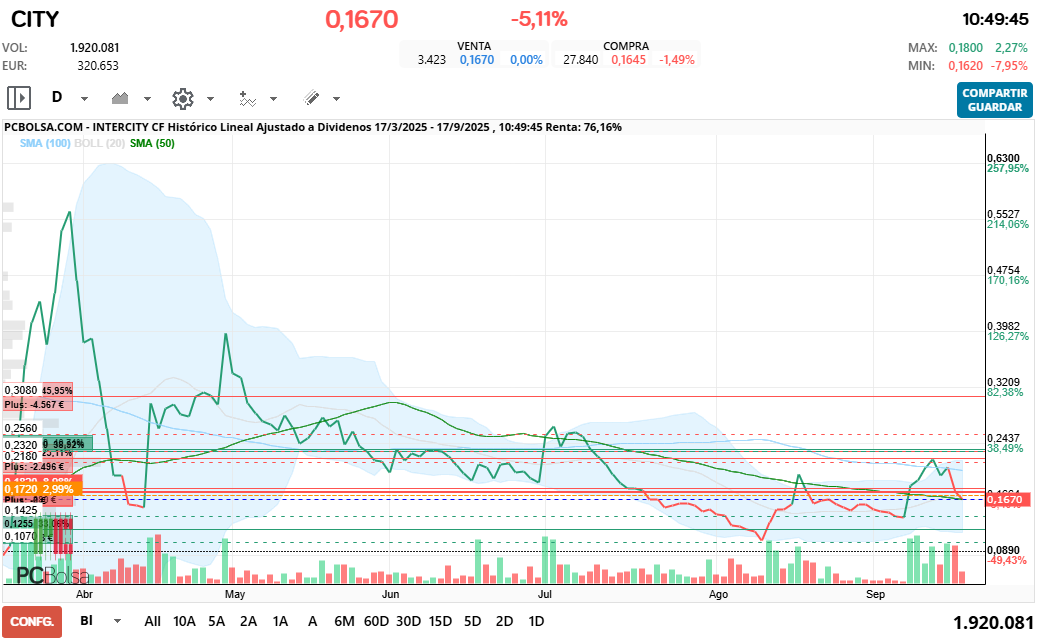The image size is (1048, 643).
Task: Click the VENTA price 0,1670
Action: click(x=477, y=59)
